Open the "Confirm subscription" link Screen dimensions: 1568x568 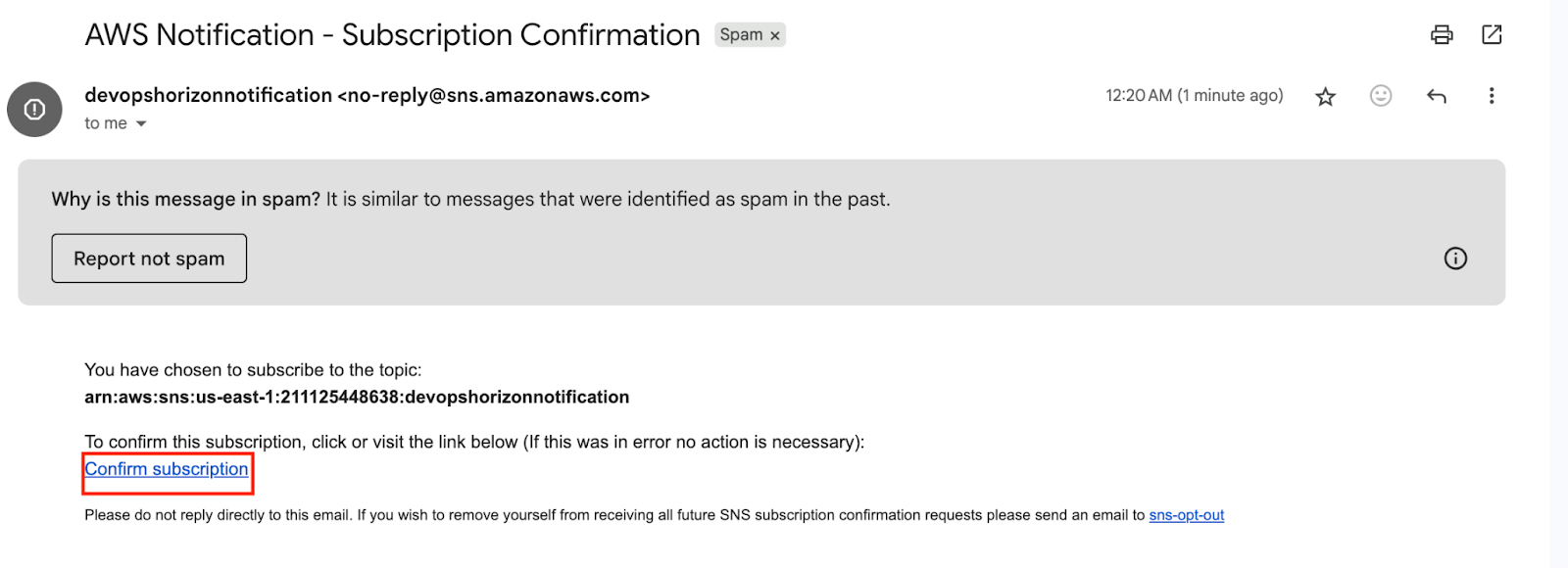[167, 469]
